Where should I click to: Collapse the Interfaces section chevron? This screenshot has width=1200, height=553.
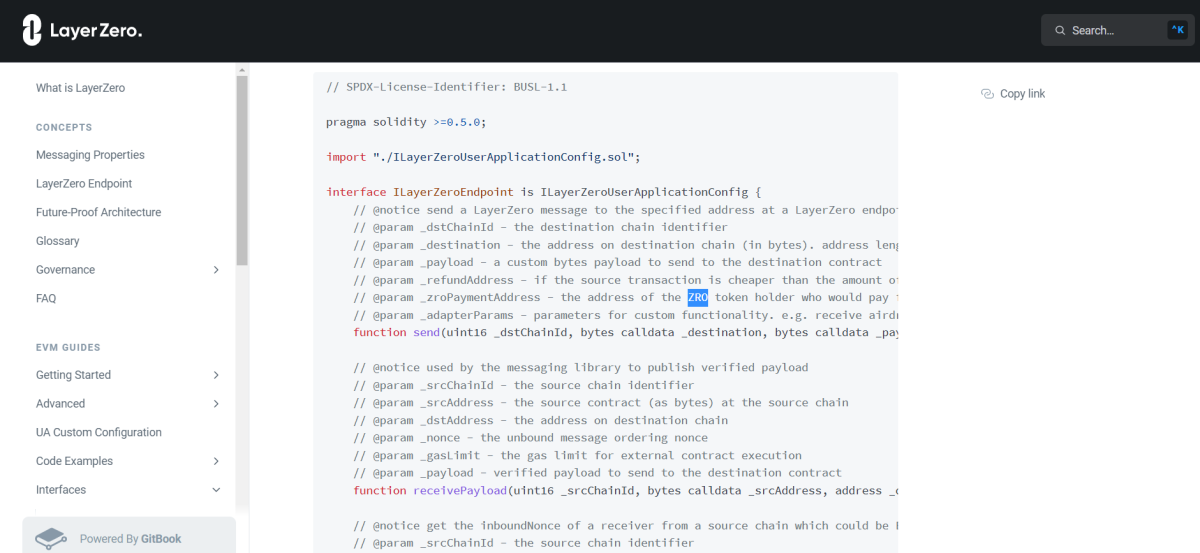pyautogui.click(x=216, y=490)
